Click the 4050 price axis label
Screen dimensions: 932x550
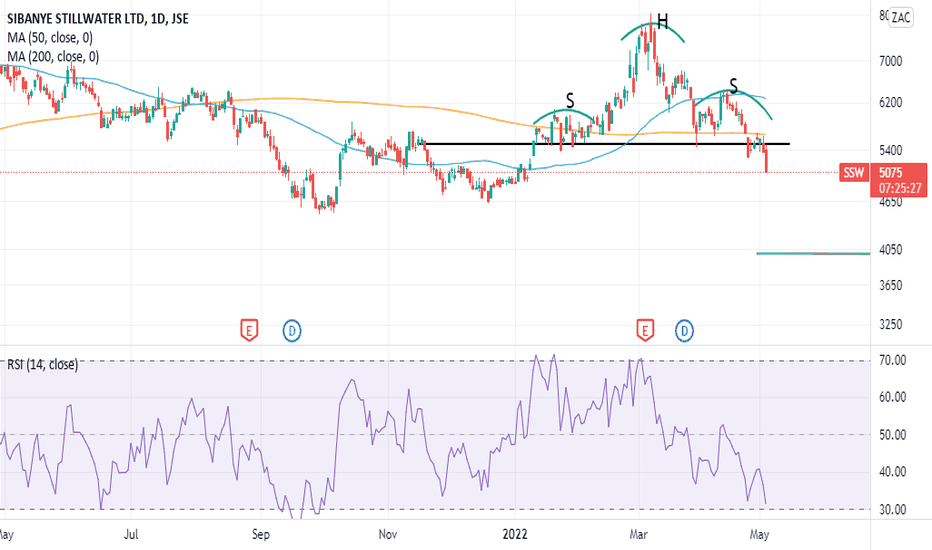point(890,250)
